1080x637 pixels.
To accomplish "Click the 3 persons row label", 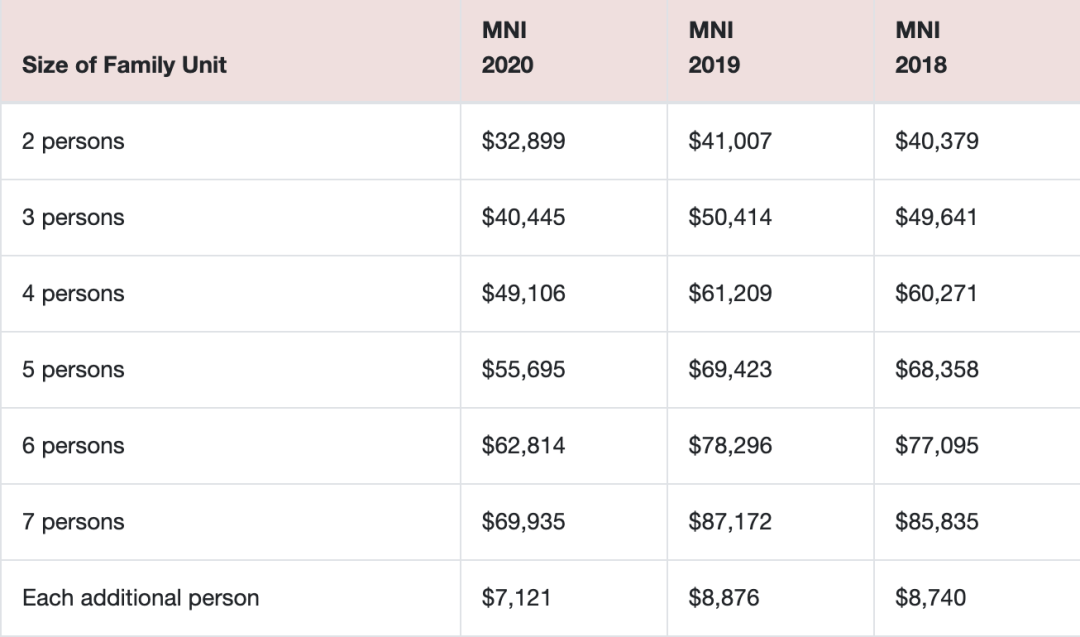I will (73, 218).
